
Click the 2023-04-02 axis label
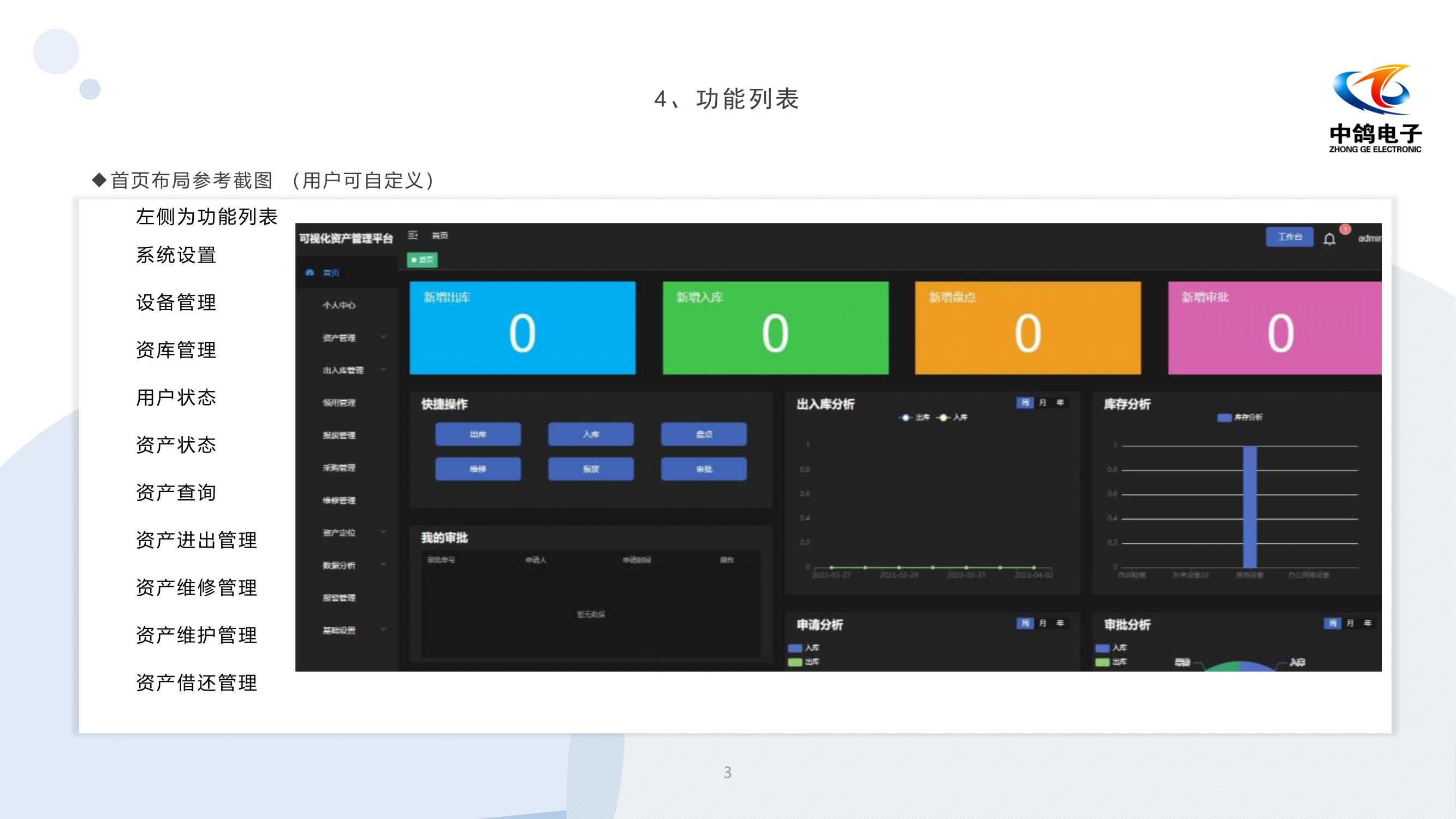[1034, 575]
